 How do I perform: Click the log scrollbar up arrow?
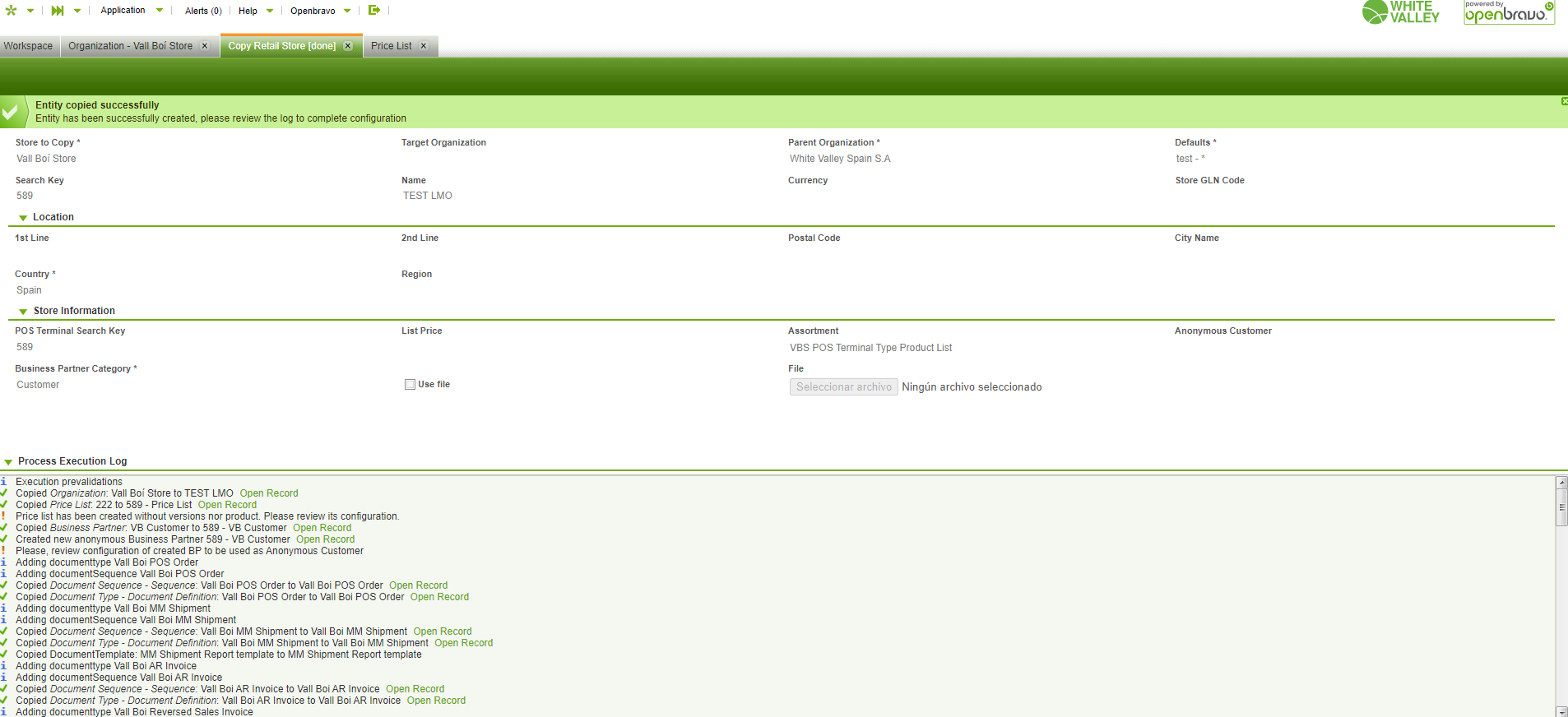click(1561, 483)
